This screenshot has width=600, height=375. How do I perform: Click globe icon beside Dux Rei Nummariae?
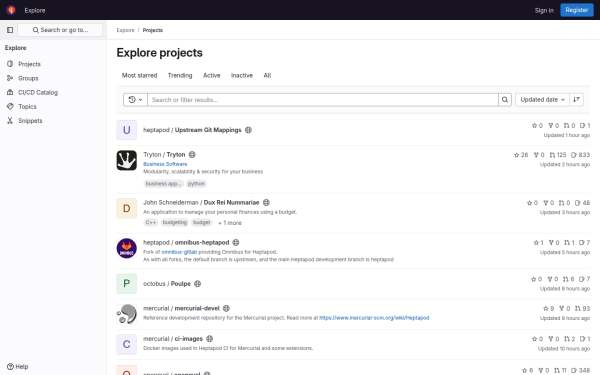(266, 202)
